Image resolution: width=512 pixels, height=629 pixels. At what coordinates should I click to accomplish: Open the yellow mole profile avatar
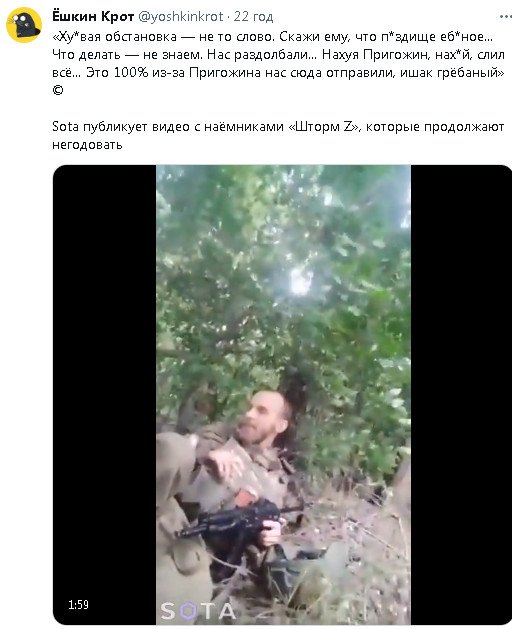(24, 24)
